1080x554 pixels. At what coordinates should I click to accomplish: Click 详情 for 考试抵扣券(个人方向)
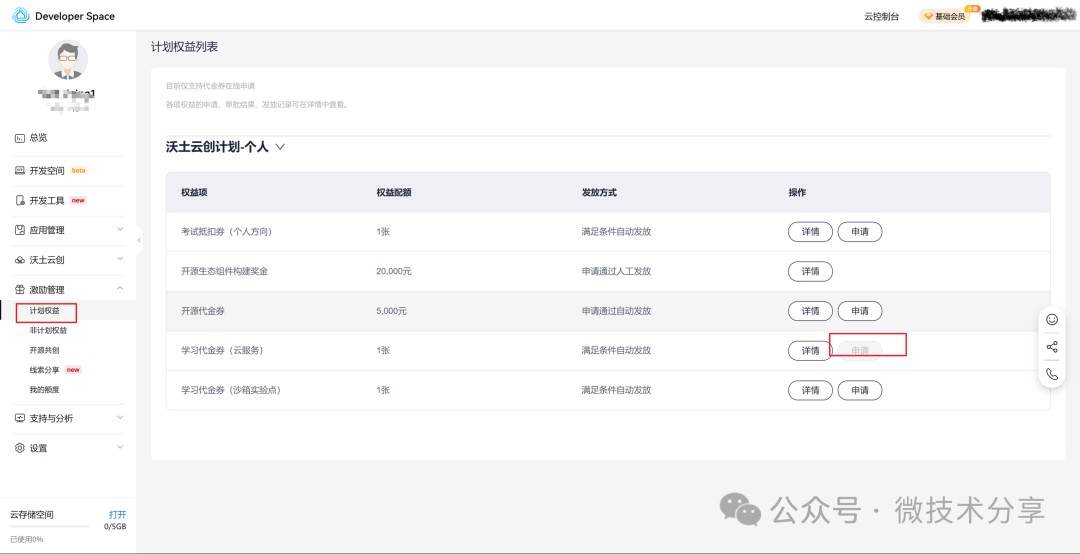pyautogui.click(x=811, y=232)
